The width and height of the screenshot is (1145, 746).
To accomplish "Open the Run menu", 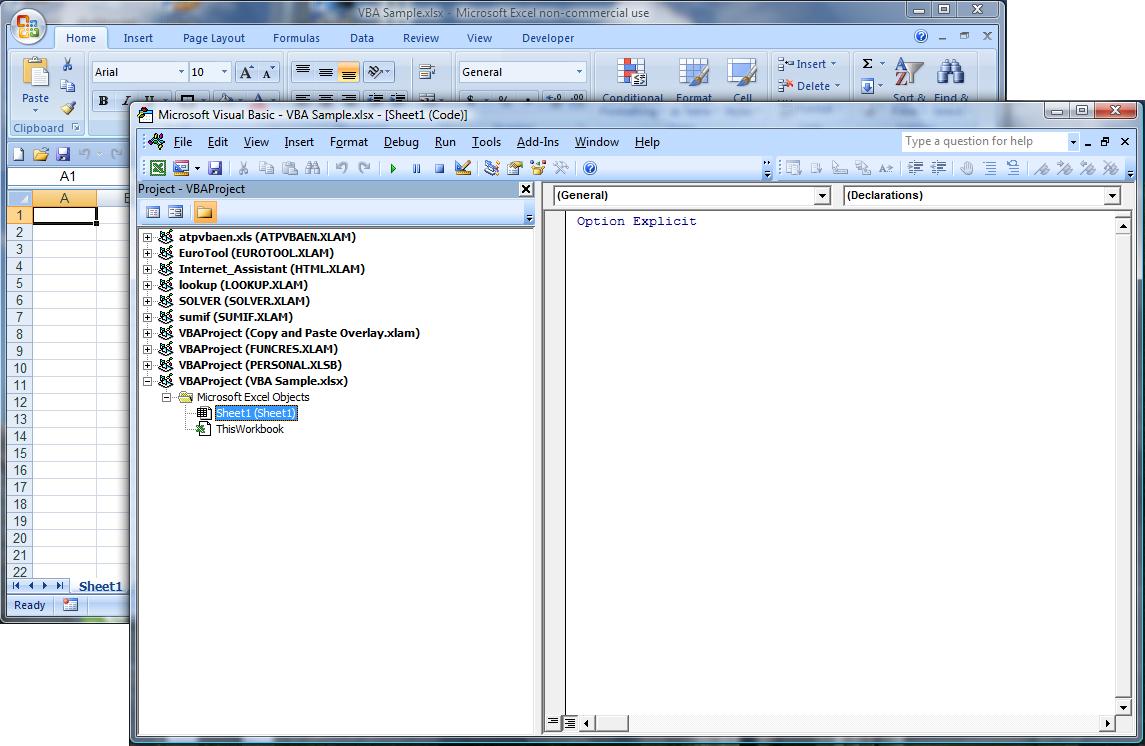I will pos(445,142).
